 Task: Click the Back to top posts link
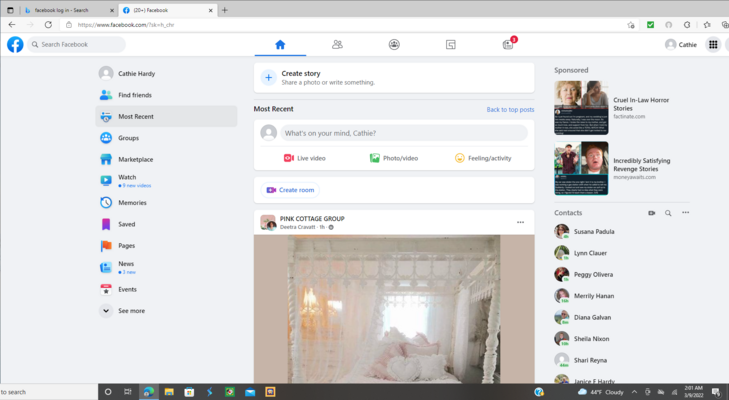510,109
